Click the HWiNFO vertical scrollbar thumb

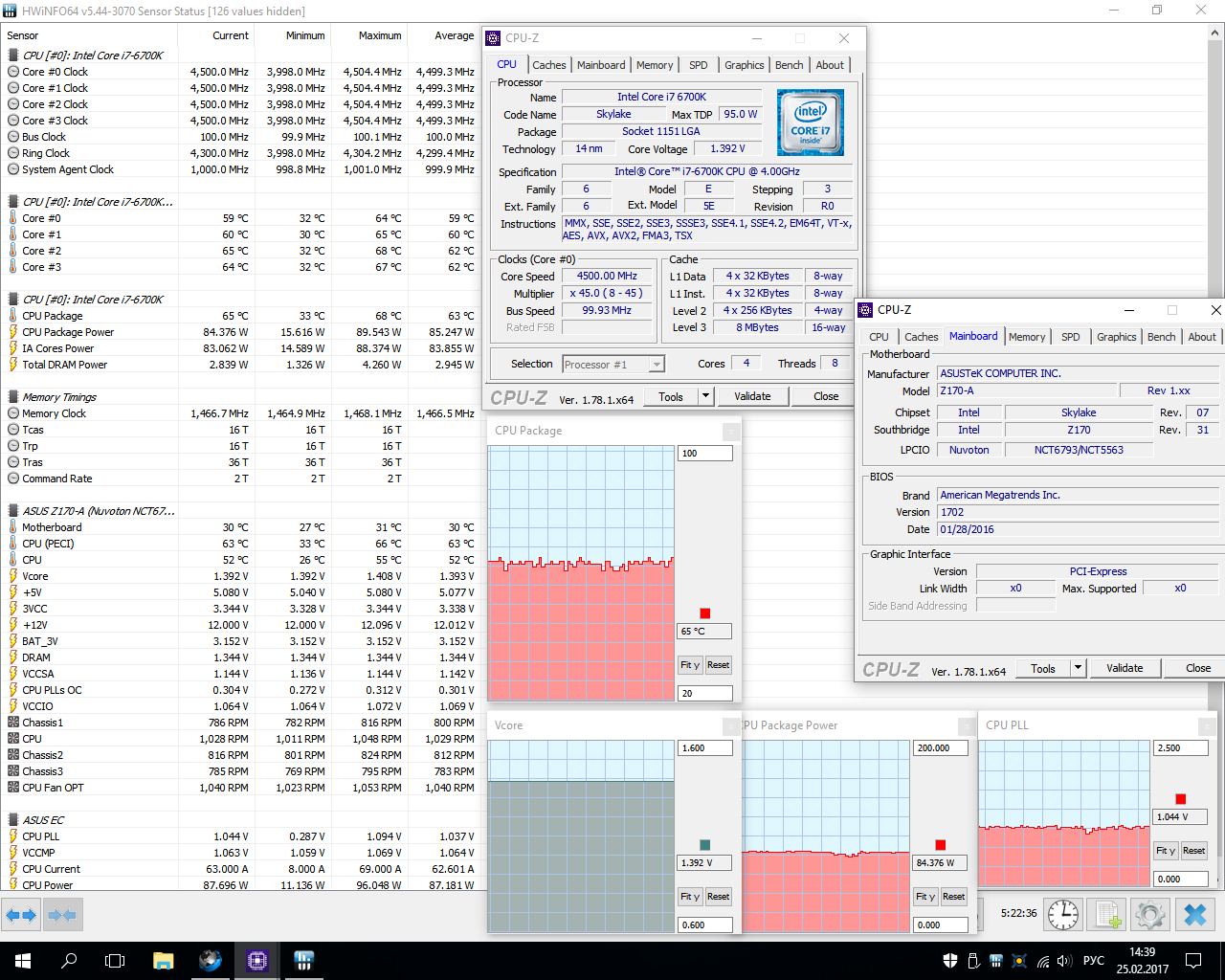(1216, 169)
